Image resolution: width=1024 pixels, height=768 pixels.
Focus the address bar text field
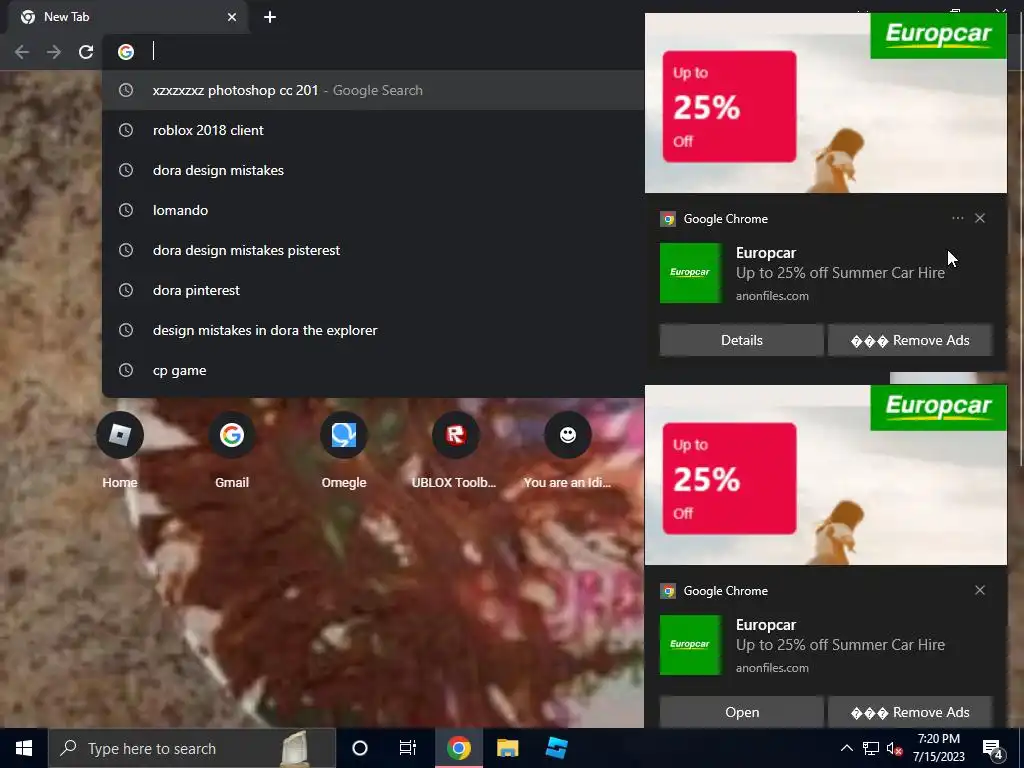[x=392, y=52]
